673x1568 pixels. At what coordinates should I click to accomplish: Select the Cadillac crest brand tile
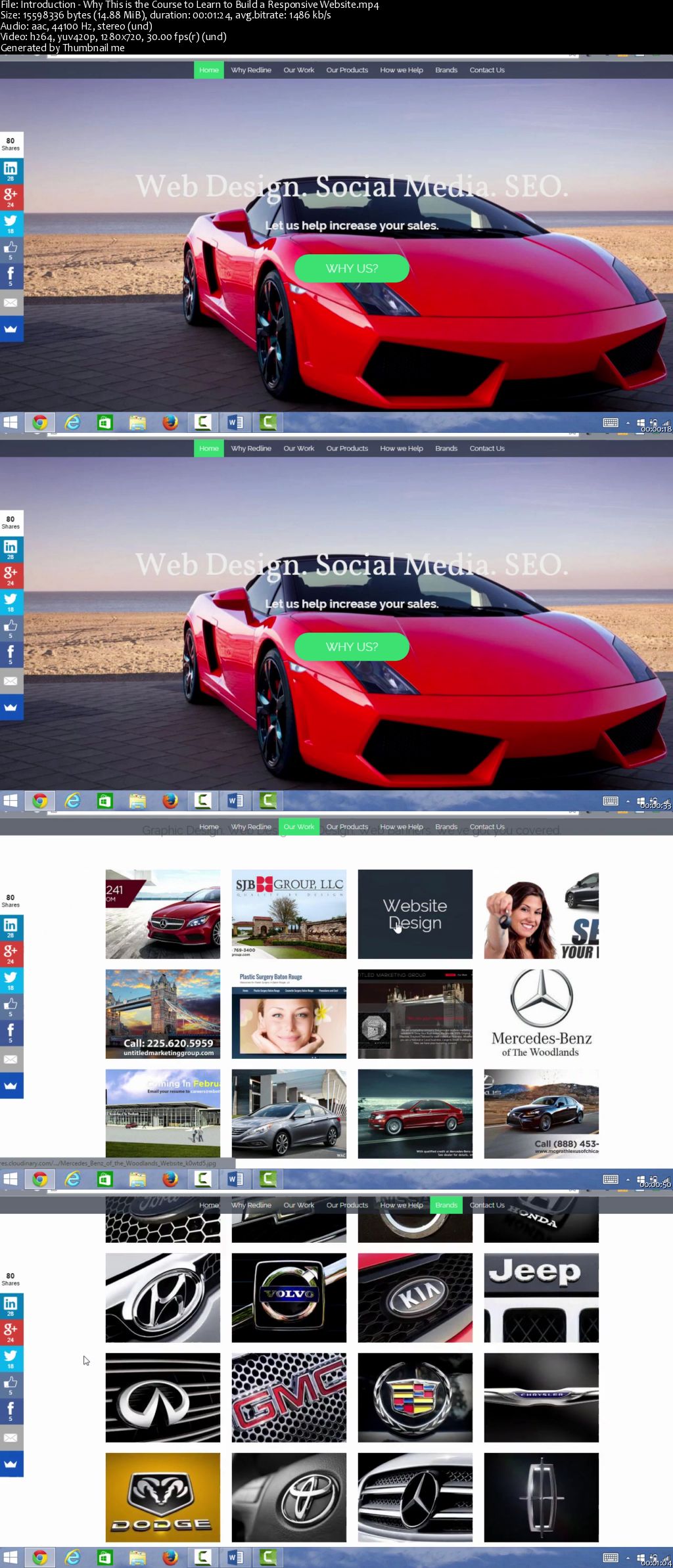click(x=415, y=1398)
